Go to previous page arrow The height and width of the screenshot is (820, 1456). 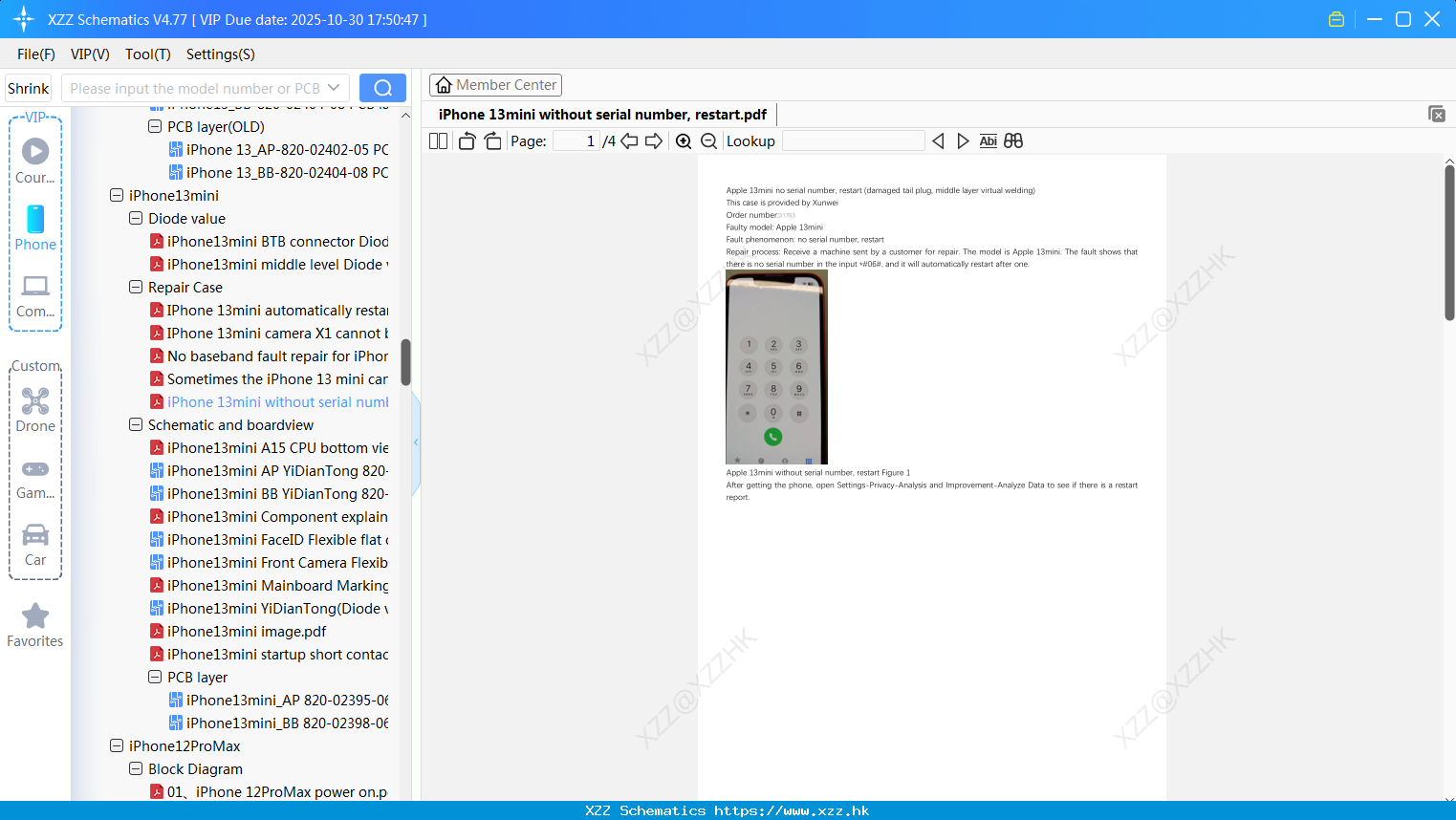629,141
